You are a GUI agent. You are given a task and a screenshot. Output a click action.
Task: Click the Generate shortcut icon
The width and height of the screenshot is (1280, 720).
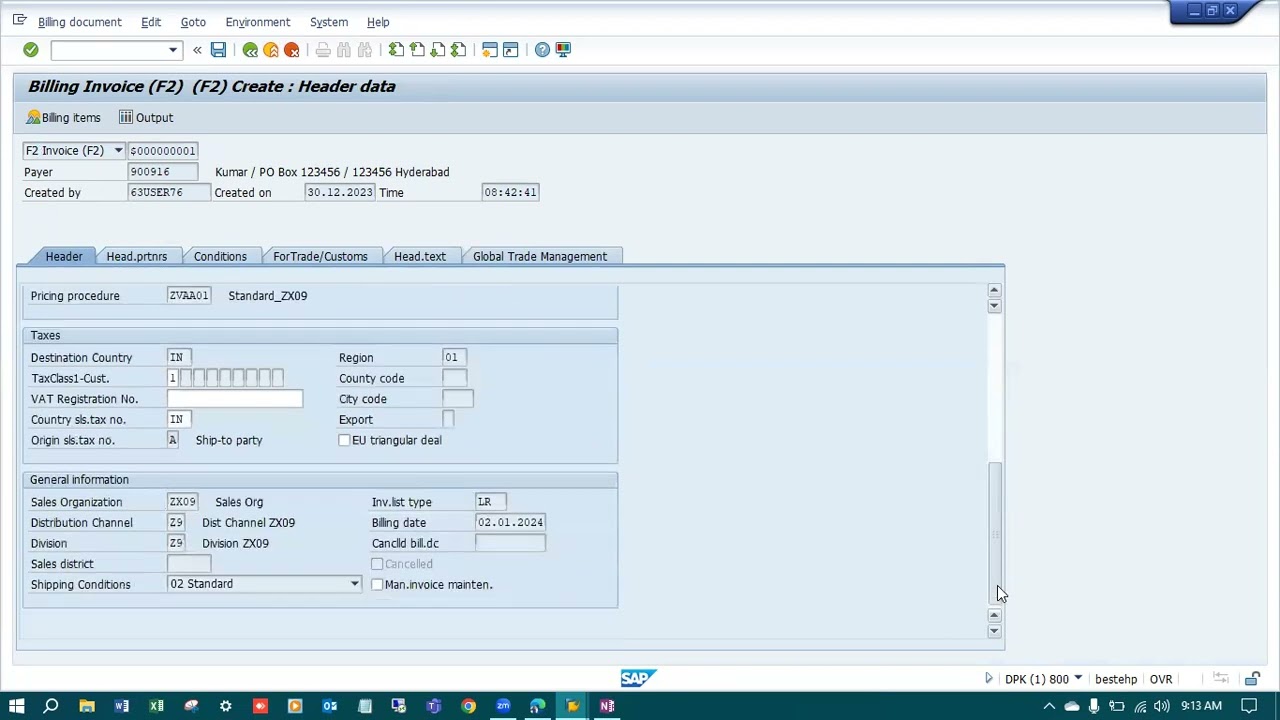click(x=511, y=50)
